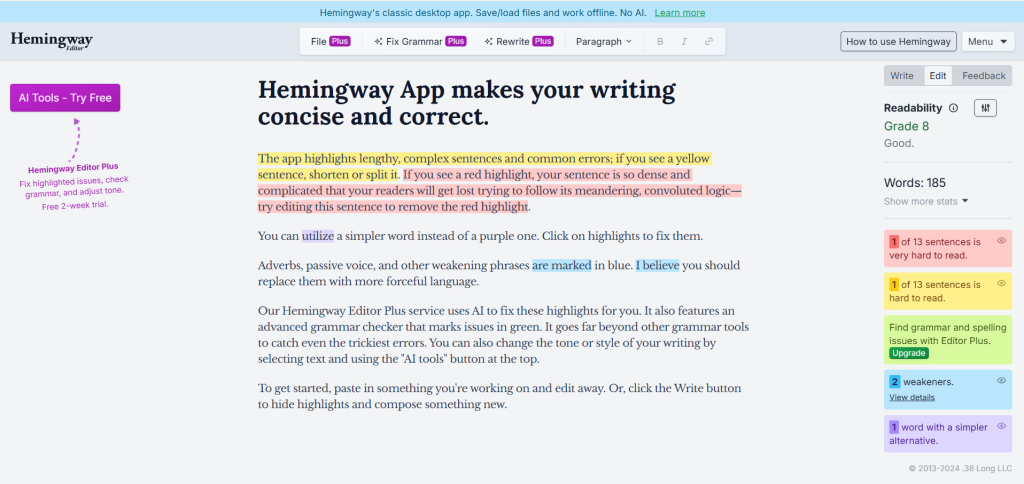Follow the Learn more link in banner
The height and width of the screenshot is (484, 1024).
(x=680, y=12)
